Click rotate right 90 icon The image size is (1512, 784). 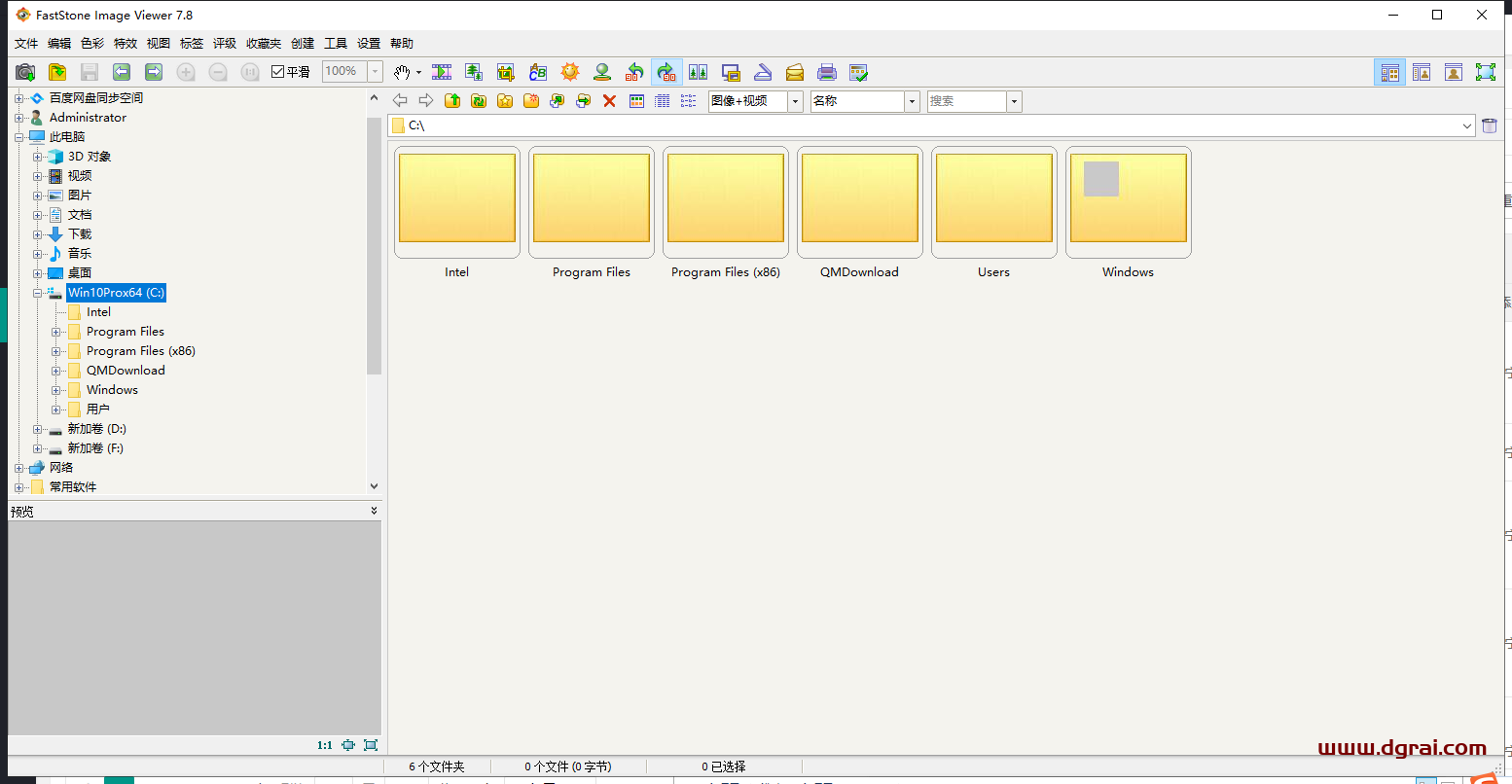click(666, 72)
